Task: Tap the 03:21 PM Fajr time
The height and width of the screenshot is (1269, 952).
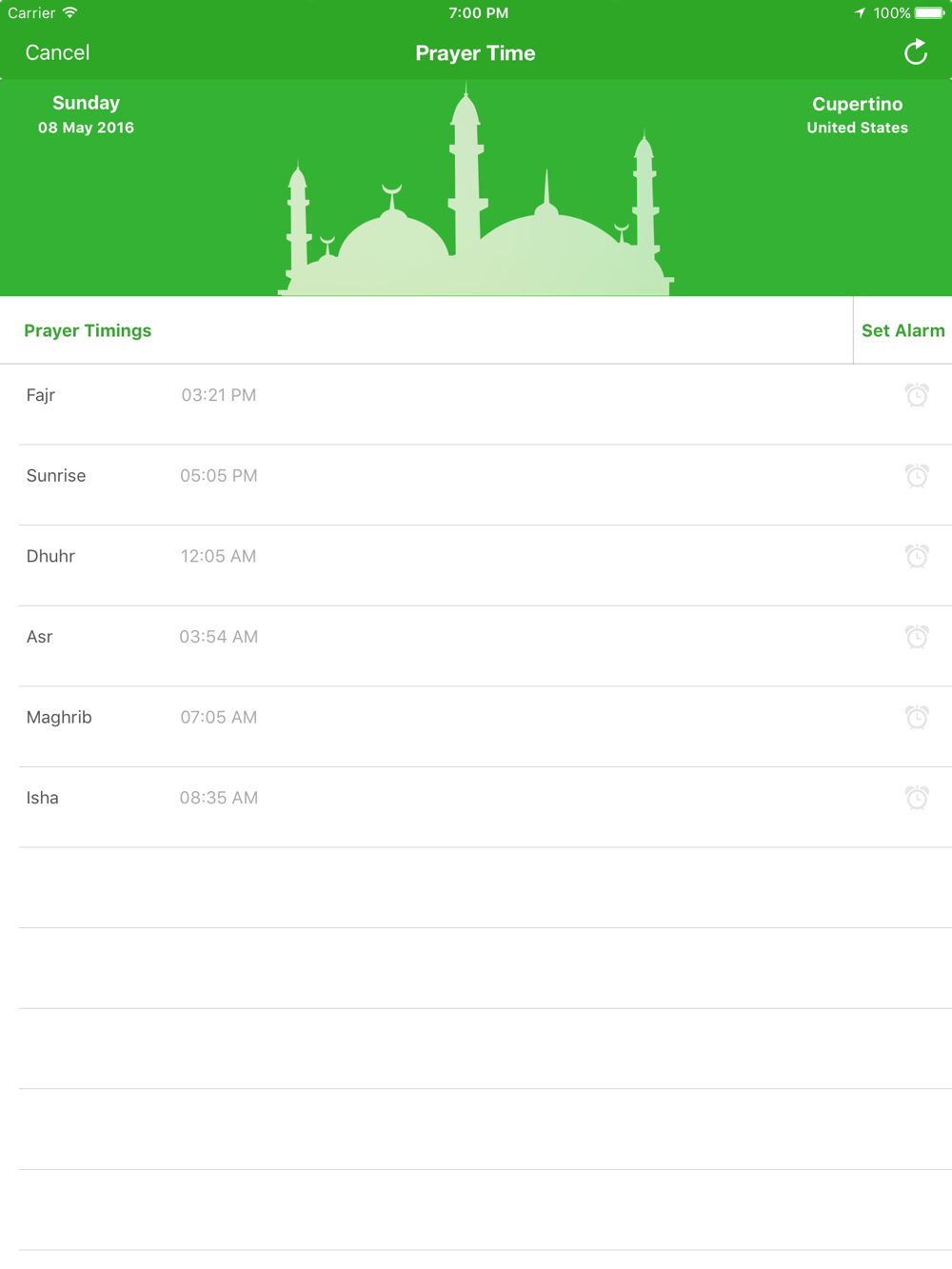Action: pos(219,395)
